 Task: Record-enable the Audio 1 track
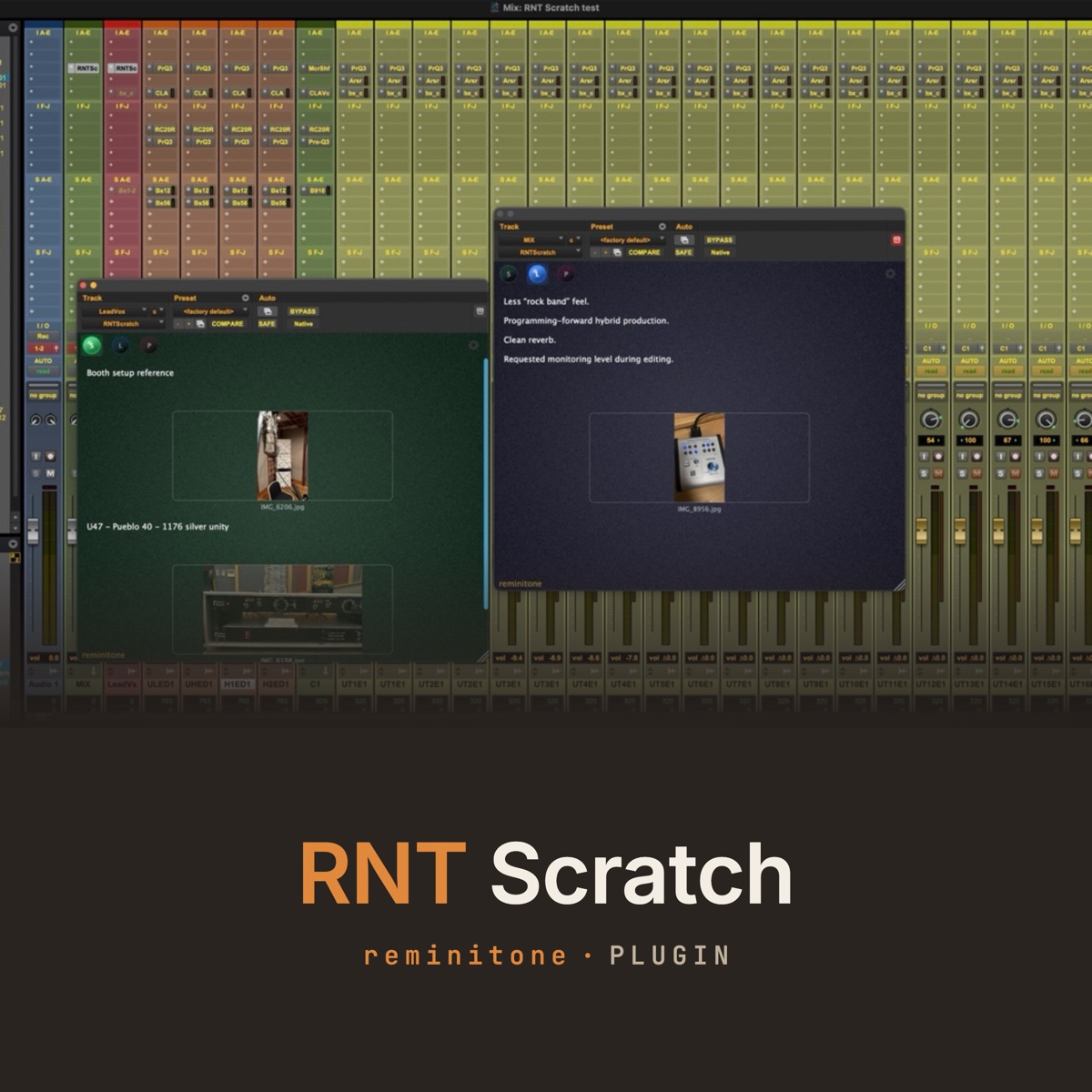pos(50,456)
